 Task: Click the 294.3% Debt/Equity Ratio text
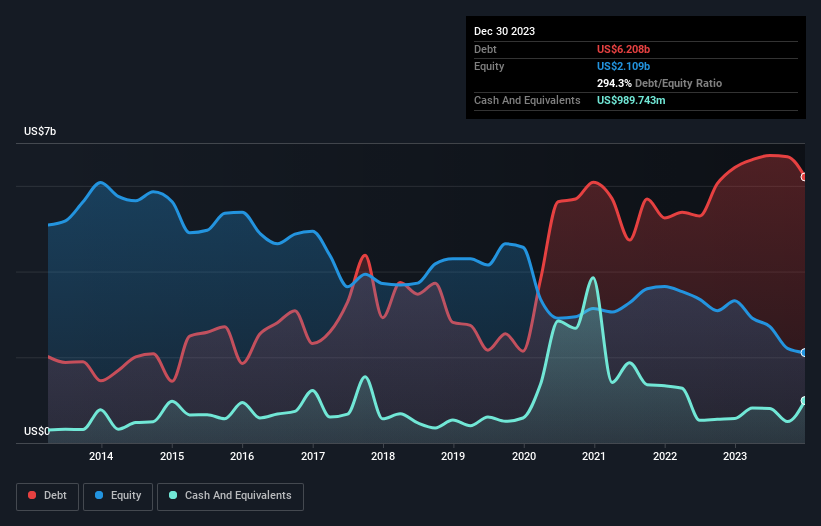(x=659, y=83)
